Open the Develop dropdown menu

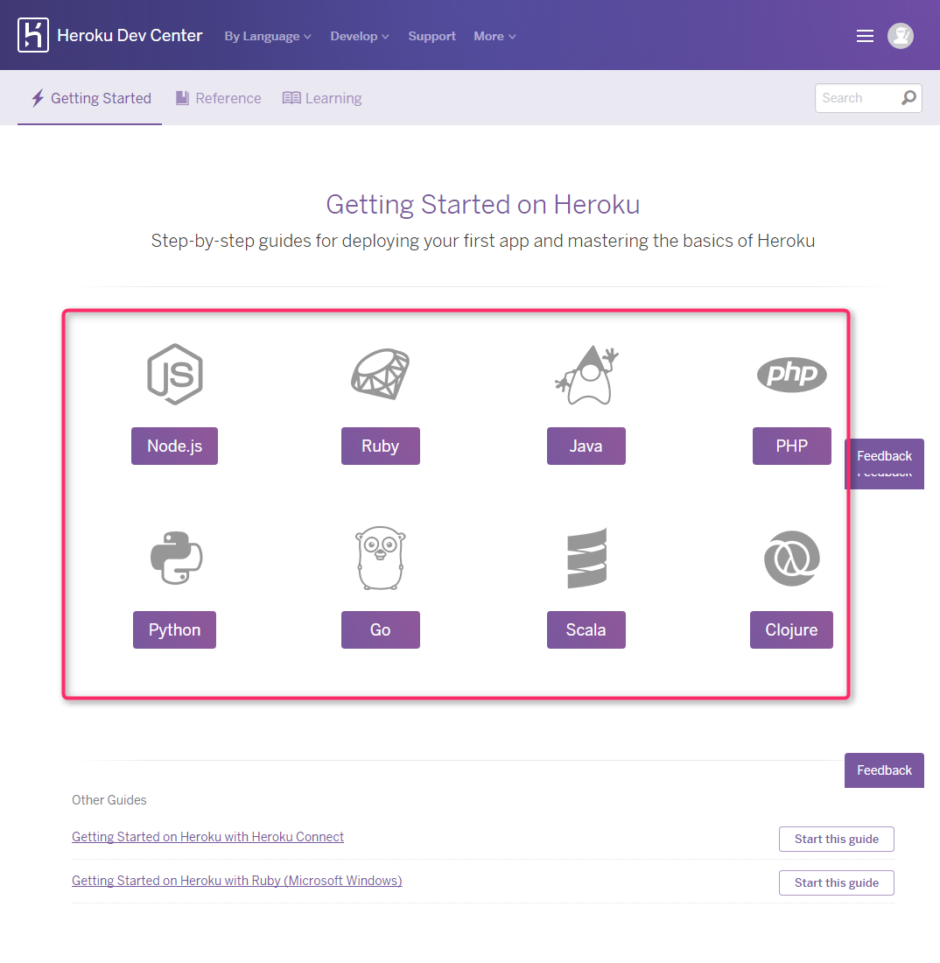click(x=359, y=36)
